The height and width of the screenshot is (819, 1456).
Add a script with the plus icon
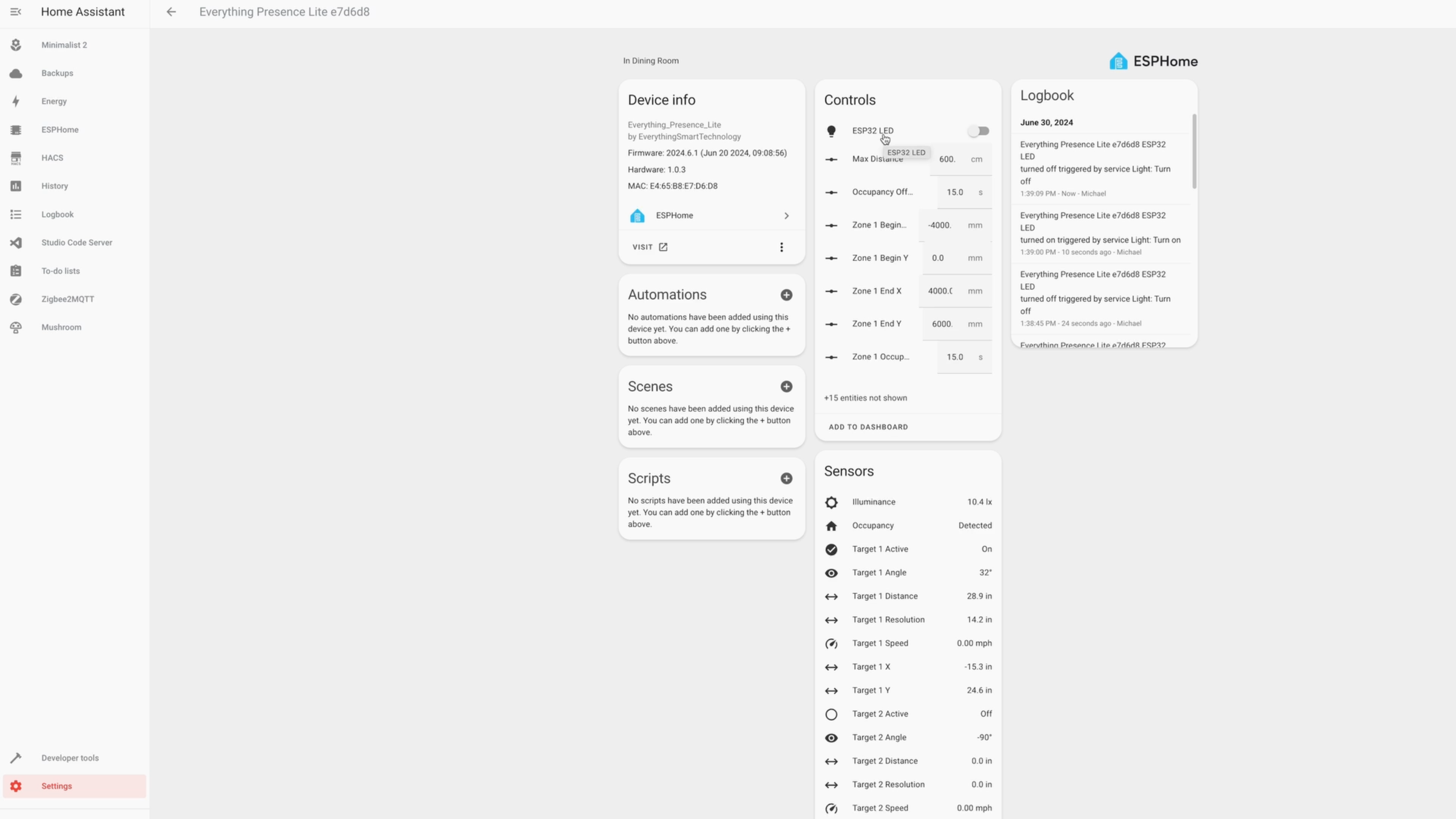coord(786,479)
